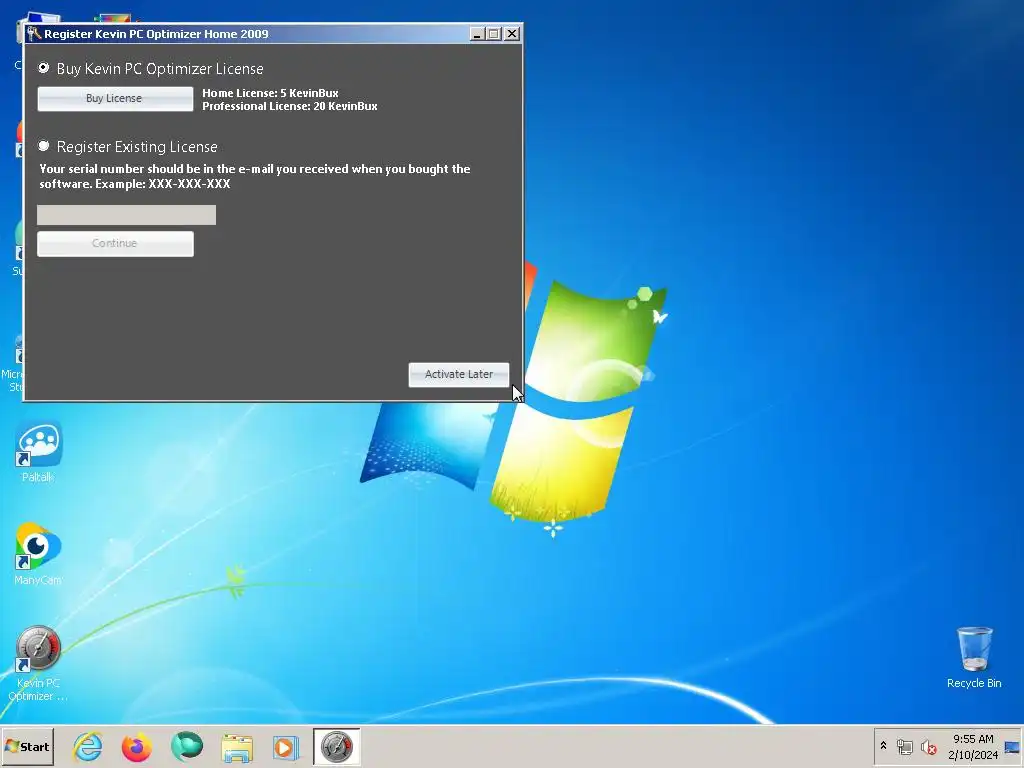Click the clock showing 9:55 AM
Screen dimensions: 1024x768
coord(973,747)
